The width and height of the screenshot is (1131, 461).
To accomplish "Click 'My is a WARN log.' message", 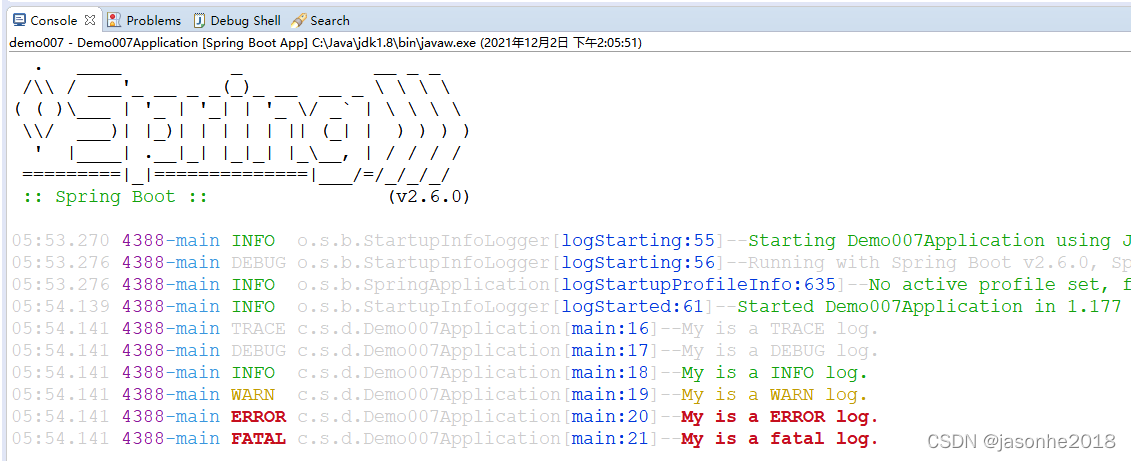I will (775, 395).
